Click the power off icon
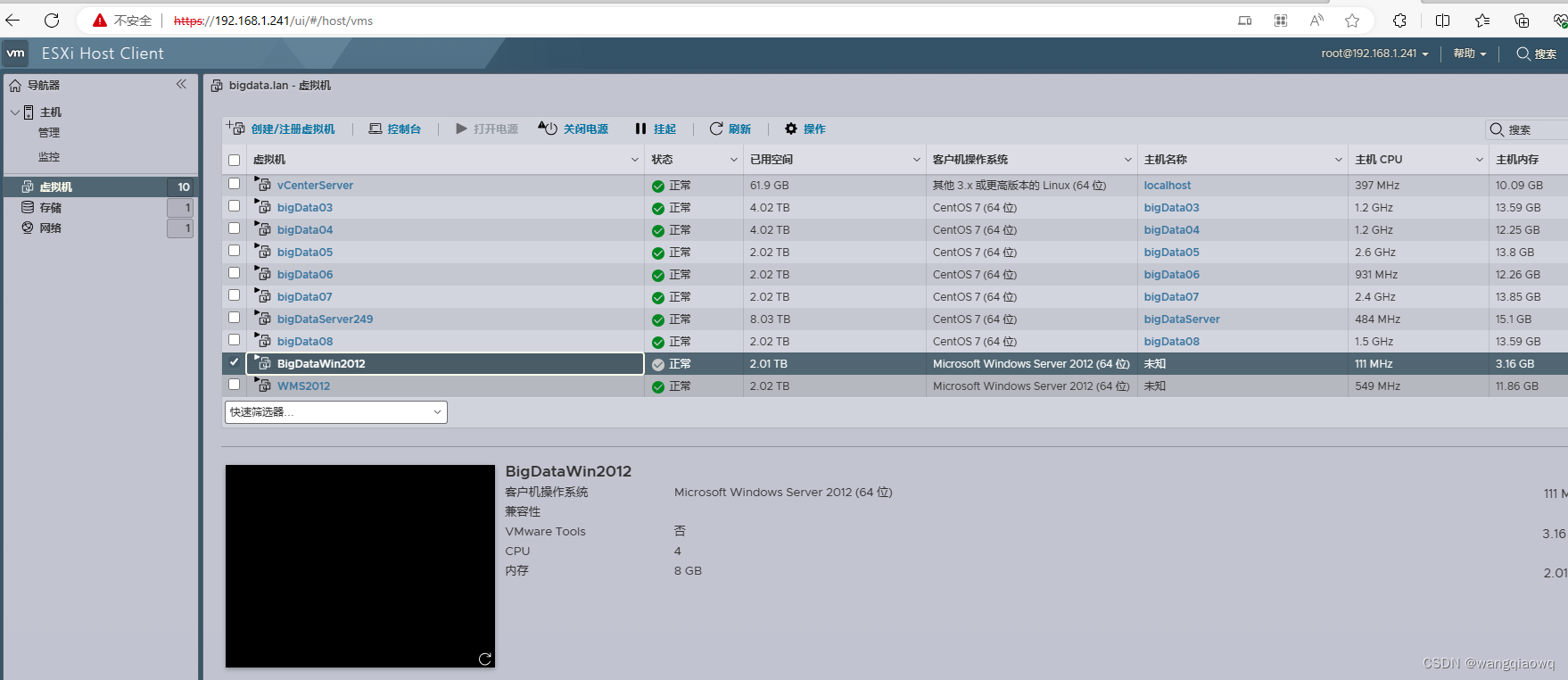Screen dimensions: 1568x680 tap(548, 129)
